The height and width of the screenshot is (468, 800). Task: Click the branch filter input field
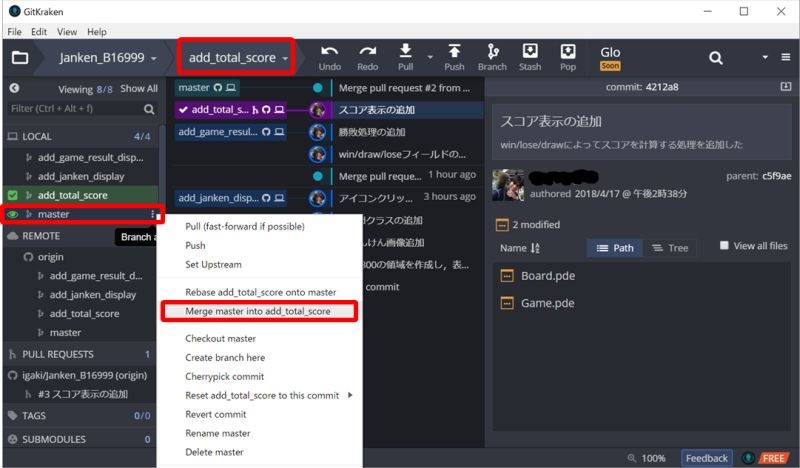(73, 108)
